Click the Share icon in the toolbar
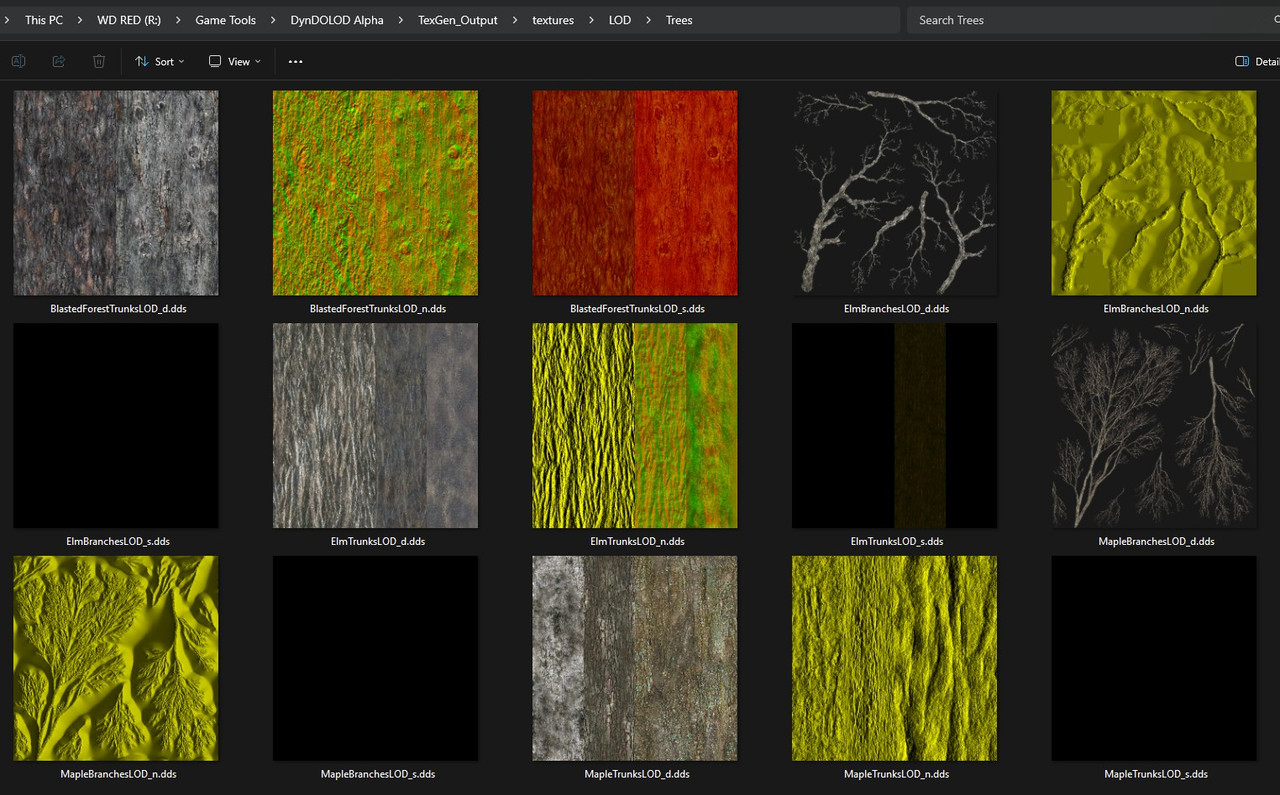The height and width of the screenshot is (795, 1280). pos(59,61)
